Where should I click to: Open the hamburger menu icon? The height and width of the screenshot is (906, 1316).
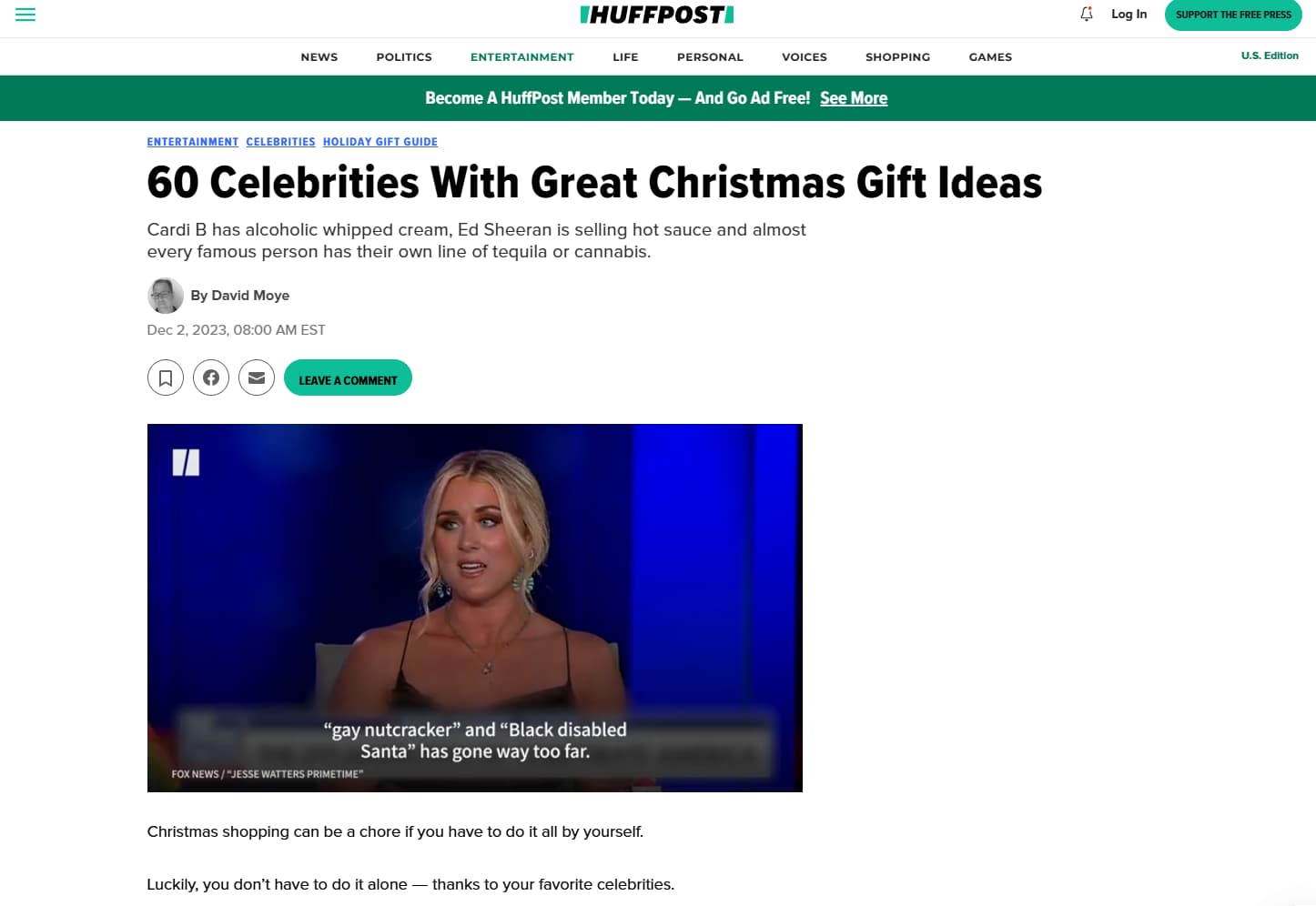click(x=25, y=15)
